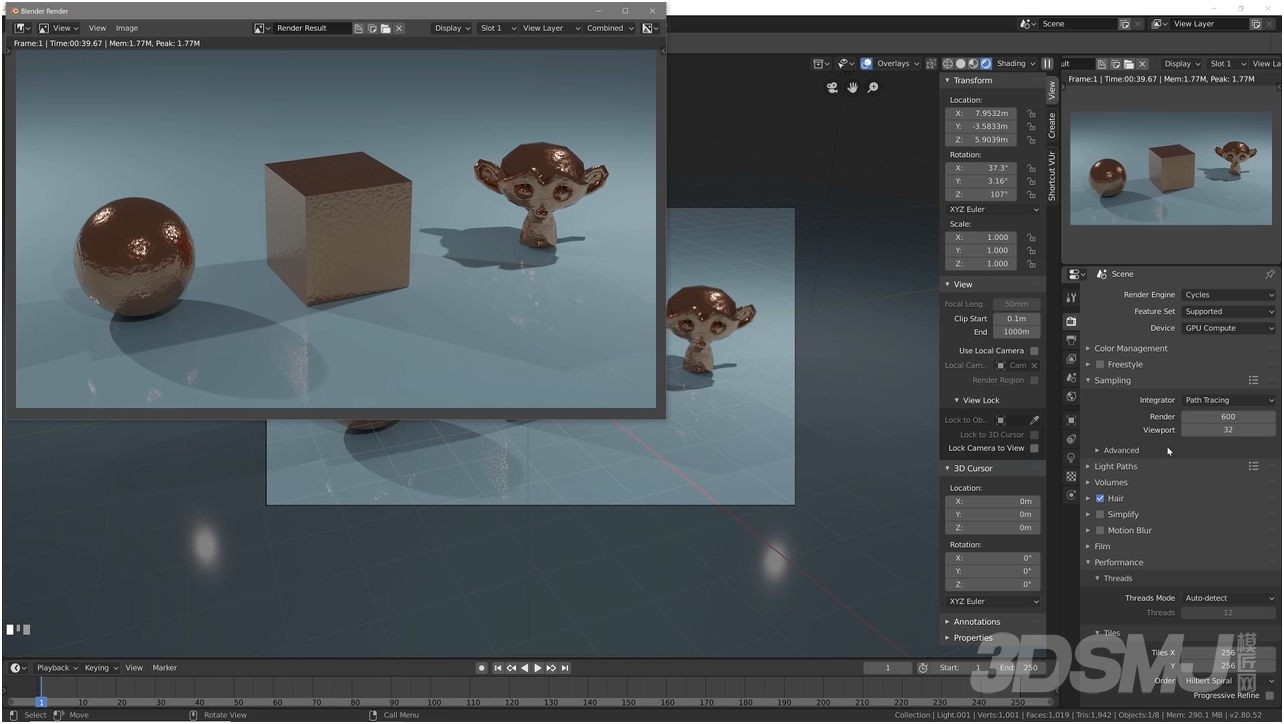Open the Object Data light bulb tab

click(1071, 458)
